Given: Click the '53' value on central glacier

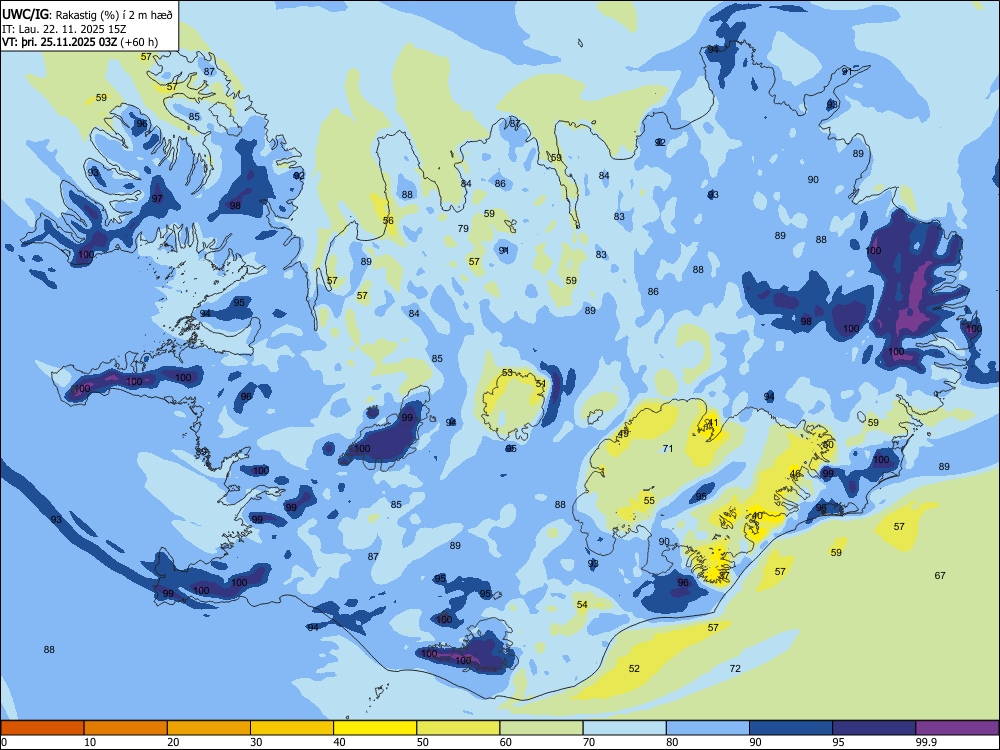Looking at the screenshot, I should 507,372.
